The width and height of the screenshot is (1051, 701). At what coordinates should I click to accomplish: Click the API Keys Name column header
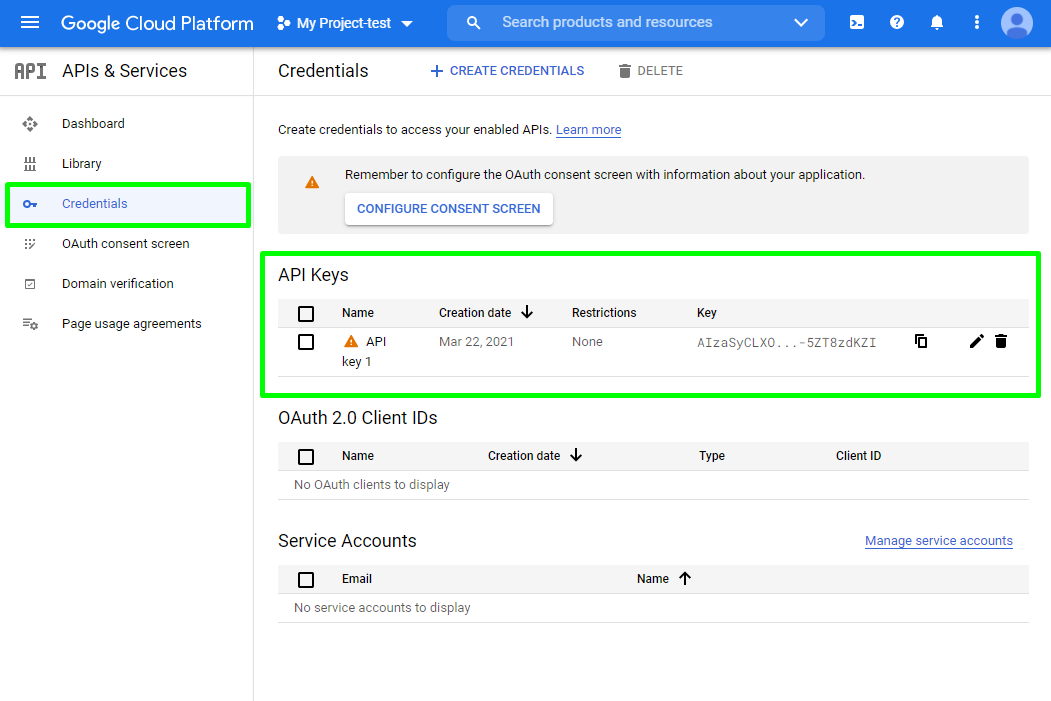(358, 313)
